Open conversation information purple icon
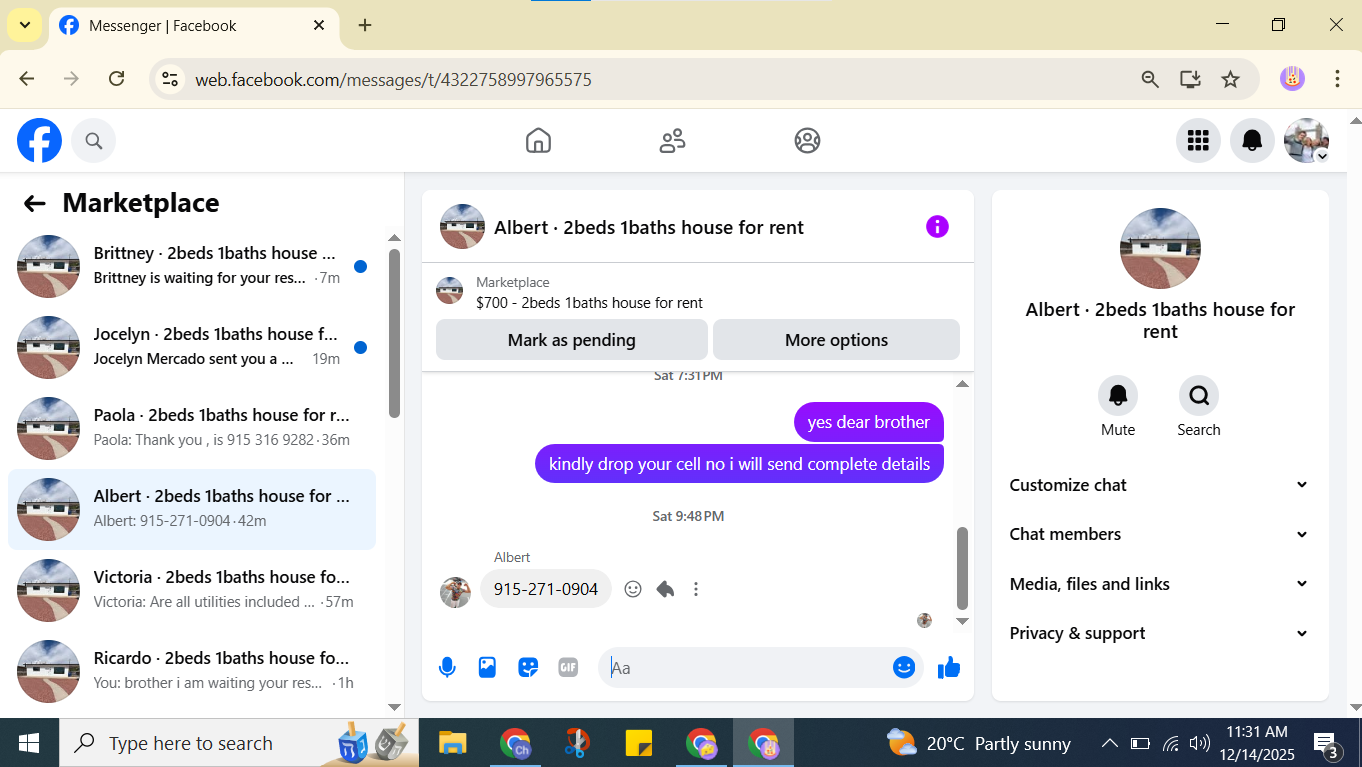Screen dimensions: 1362x767 [x=937, y=227]
